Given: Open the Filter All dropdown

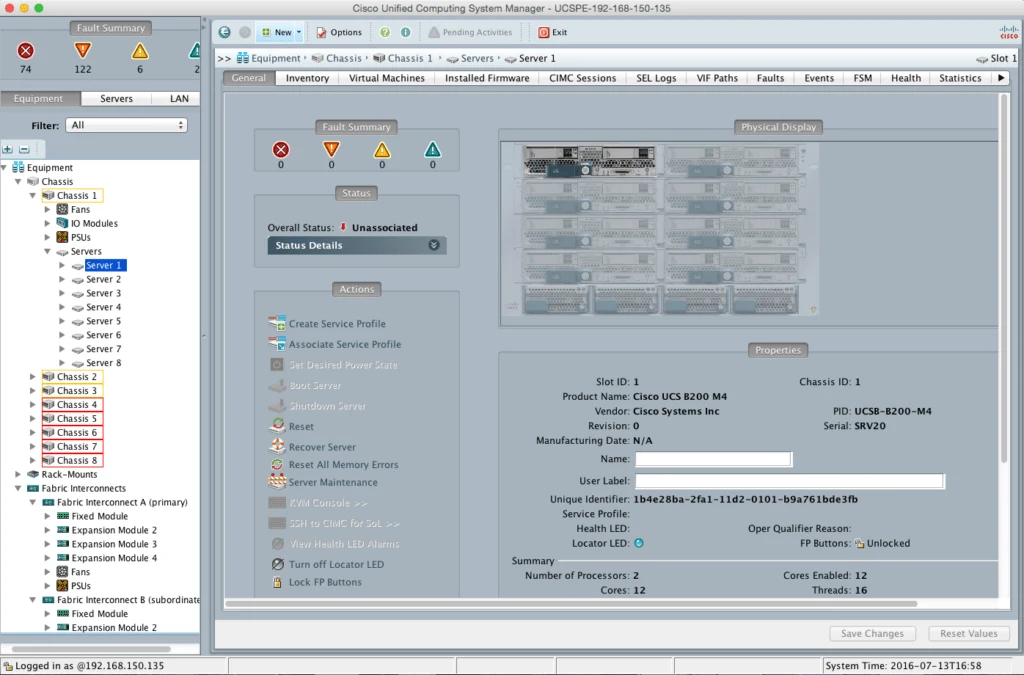Looking at the screenshot, I should [127, 125].
